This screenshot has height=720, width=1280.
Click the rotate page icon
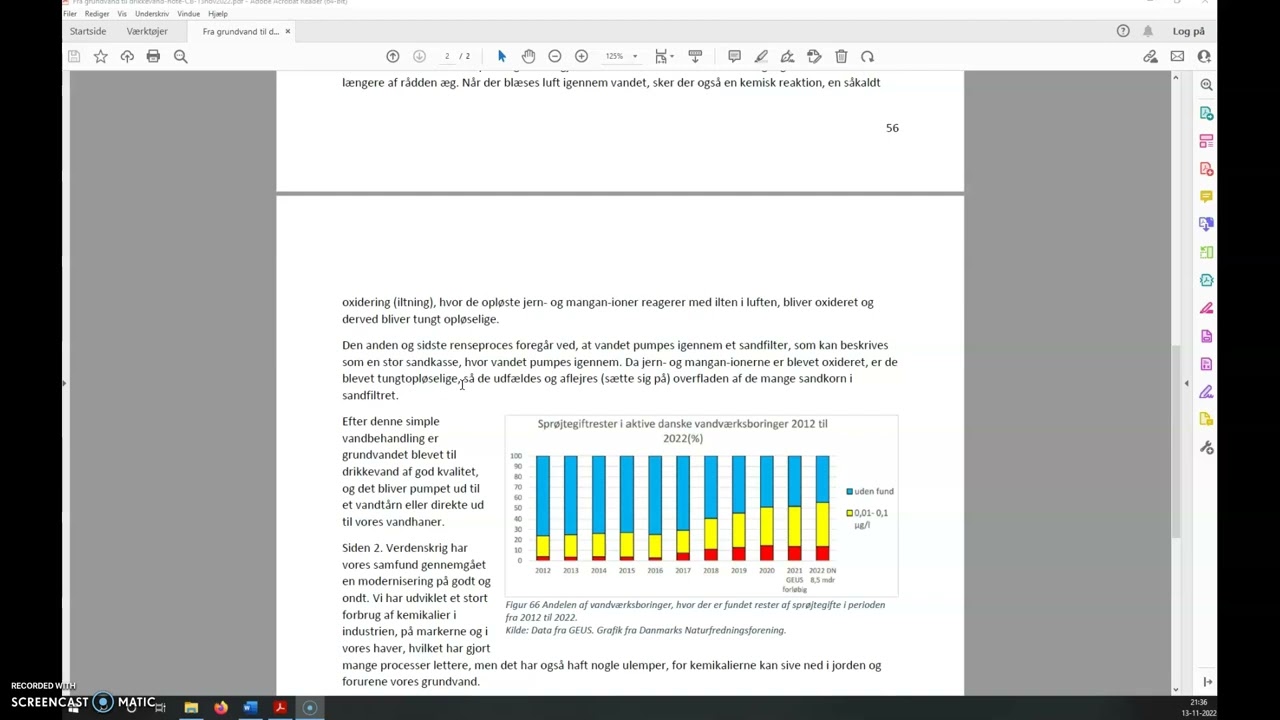tap(867, 57)
